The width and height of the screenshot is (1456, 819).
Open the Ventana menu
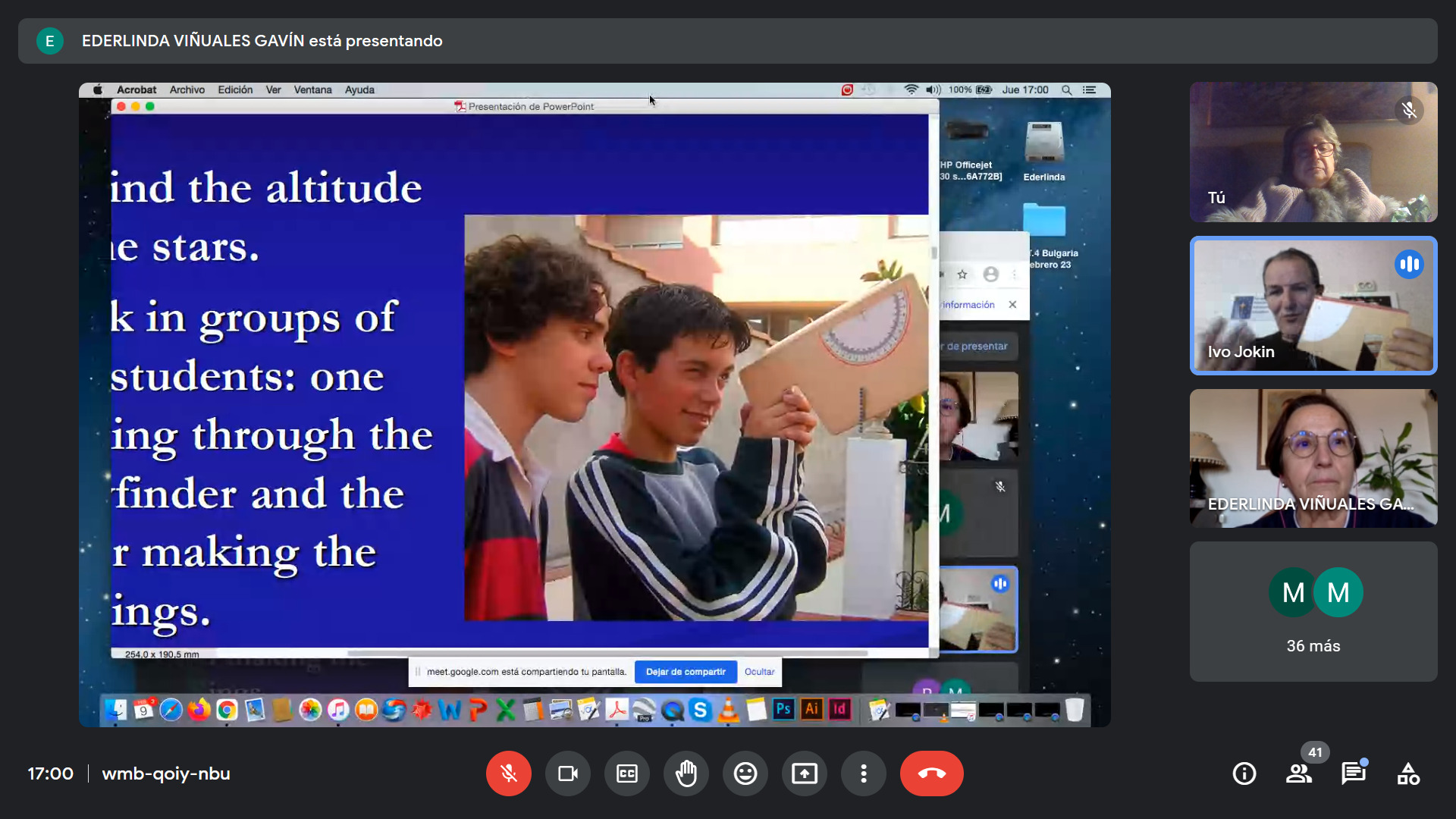tap(312, 89)
